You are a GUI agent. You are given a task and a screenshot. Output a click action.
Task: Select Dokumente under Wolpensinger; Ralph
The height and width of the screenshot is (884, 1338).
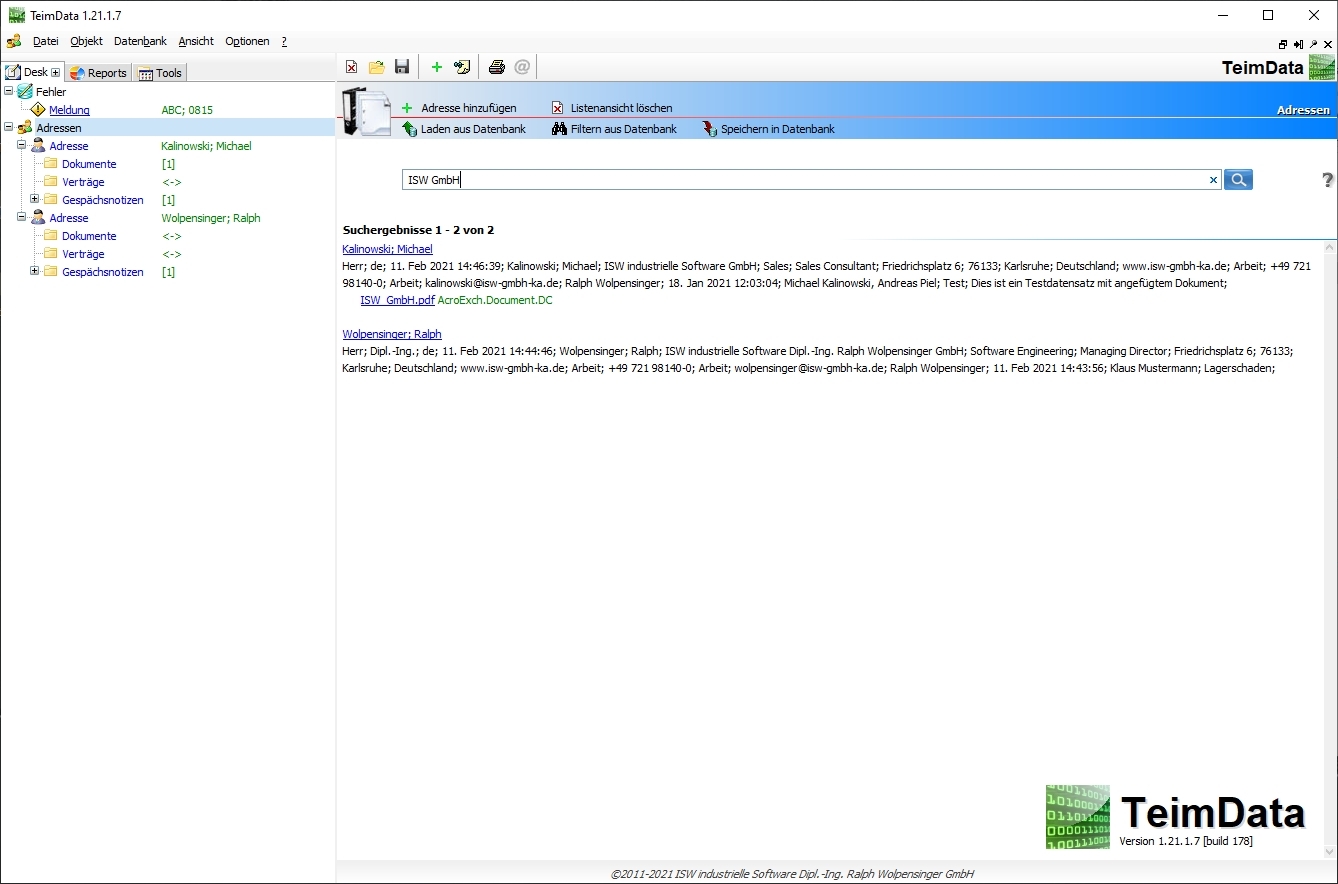click(89, 236)
